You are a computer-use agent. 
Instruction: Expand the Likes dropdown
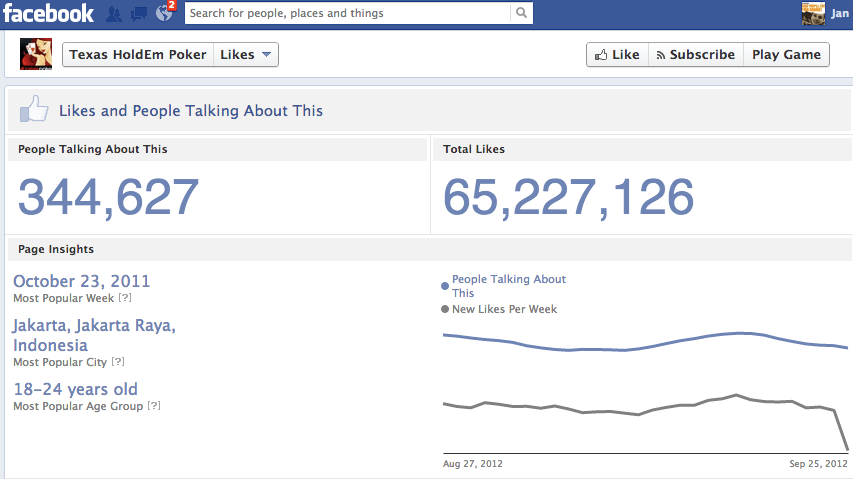tap(246, 54)
